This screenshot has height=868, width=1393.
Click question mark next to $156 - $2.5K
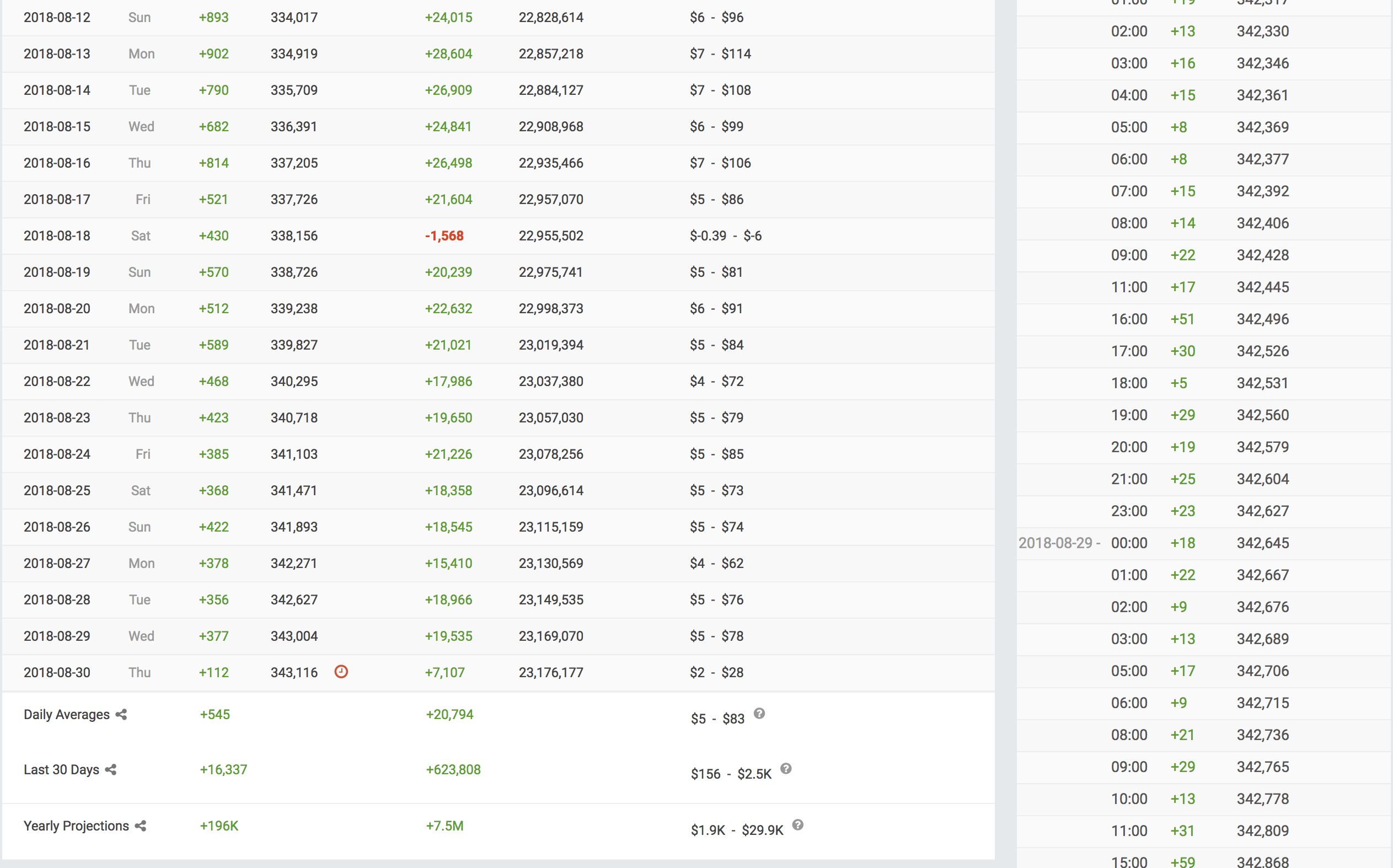(786, 769)
